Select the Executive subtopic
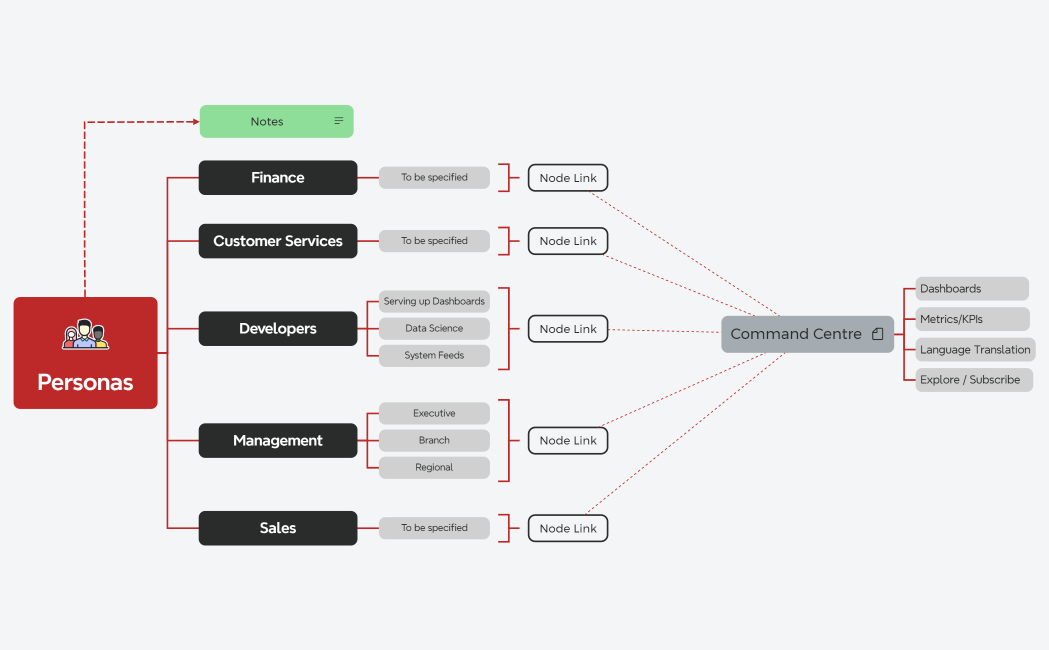Viewport: 1049px width, 650px height. click(434, 413)
